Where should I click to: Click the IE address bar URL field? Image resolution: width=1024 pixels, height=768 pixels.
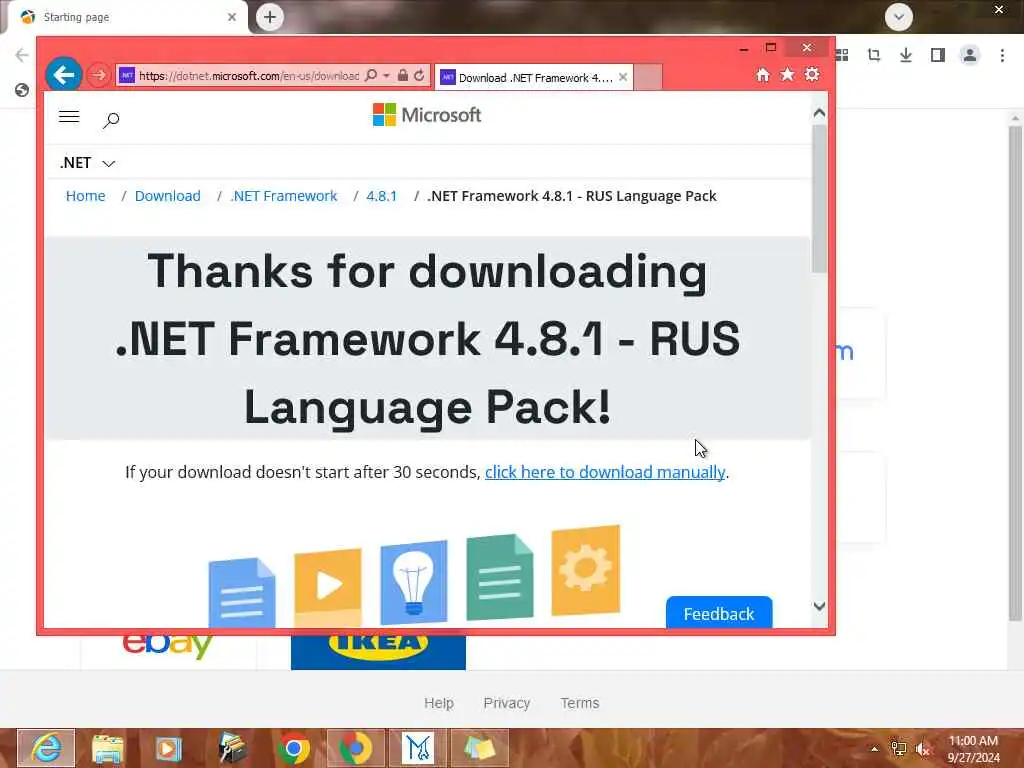pos(248,76)
